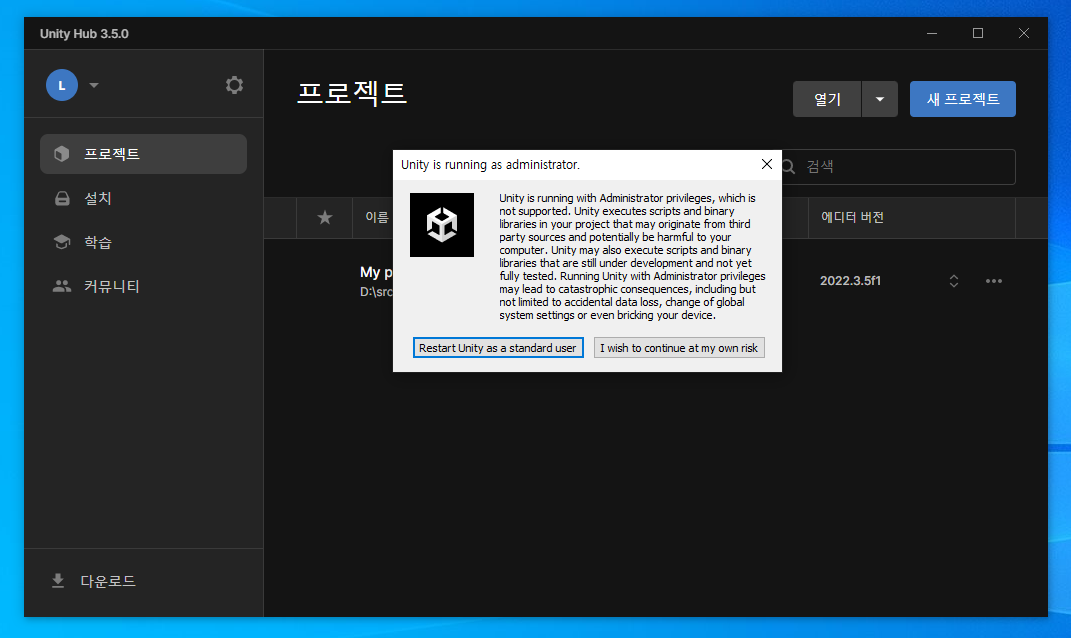Open 다운로드 panel at sidebar bottom
Image resolution: width=1071 pixels, height=638 pixels.
[94, 581]
